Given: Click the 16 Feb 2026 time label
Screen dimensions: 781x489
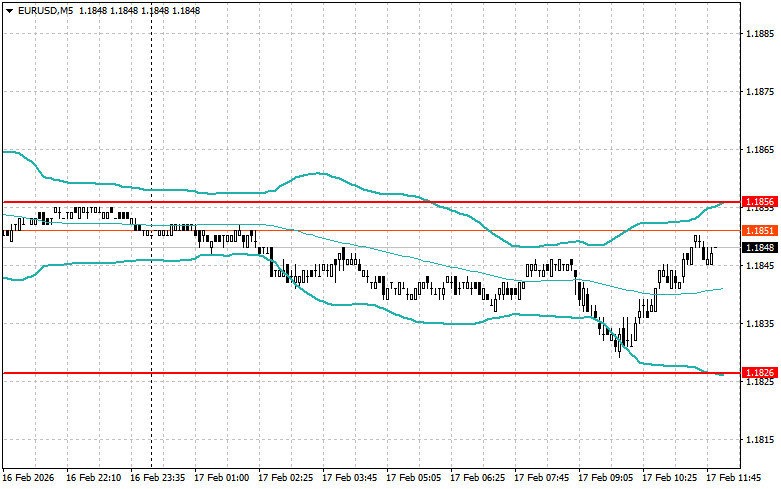Looking at the screenshot, I should tap(28, 478).
